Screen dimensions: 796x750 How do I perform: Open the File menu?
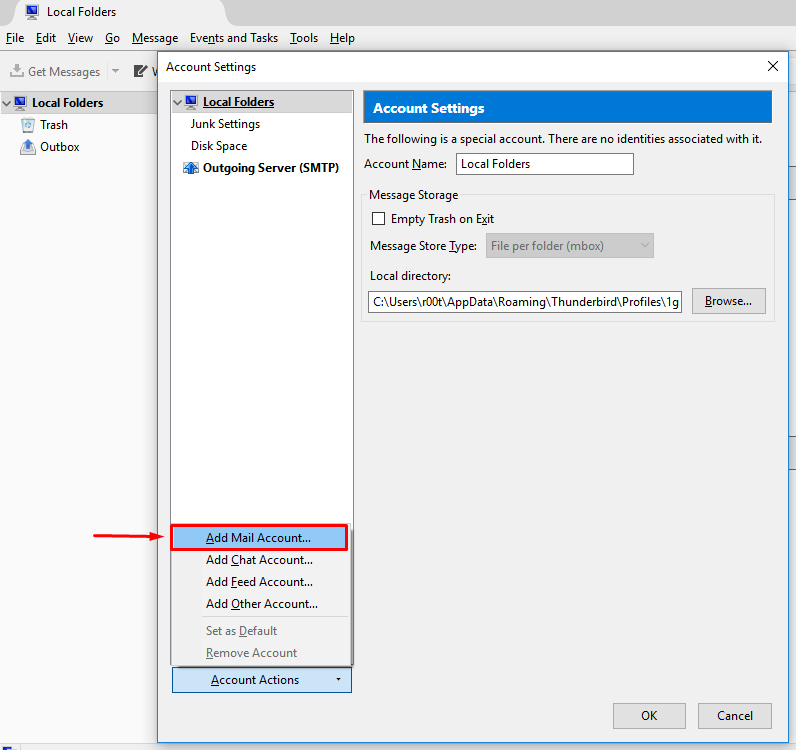tap(15, 38)
